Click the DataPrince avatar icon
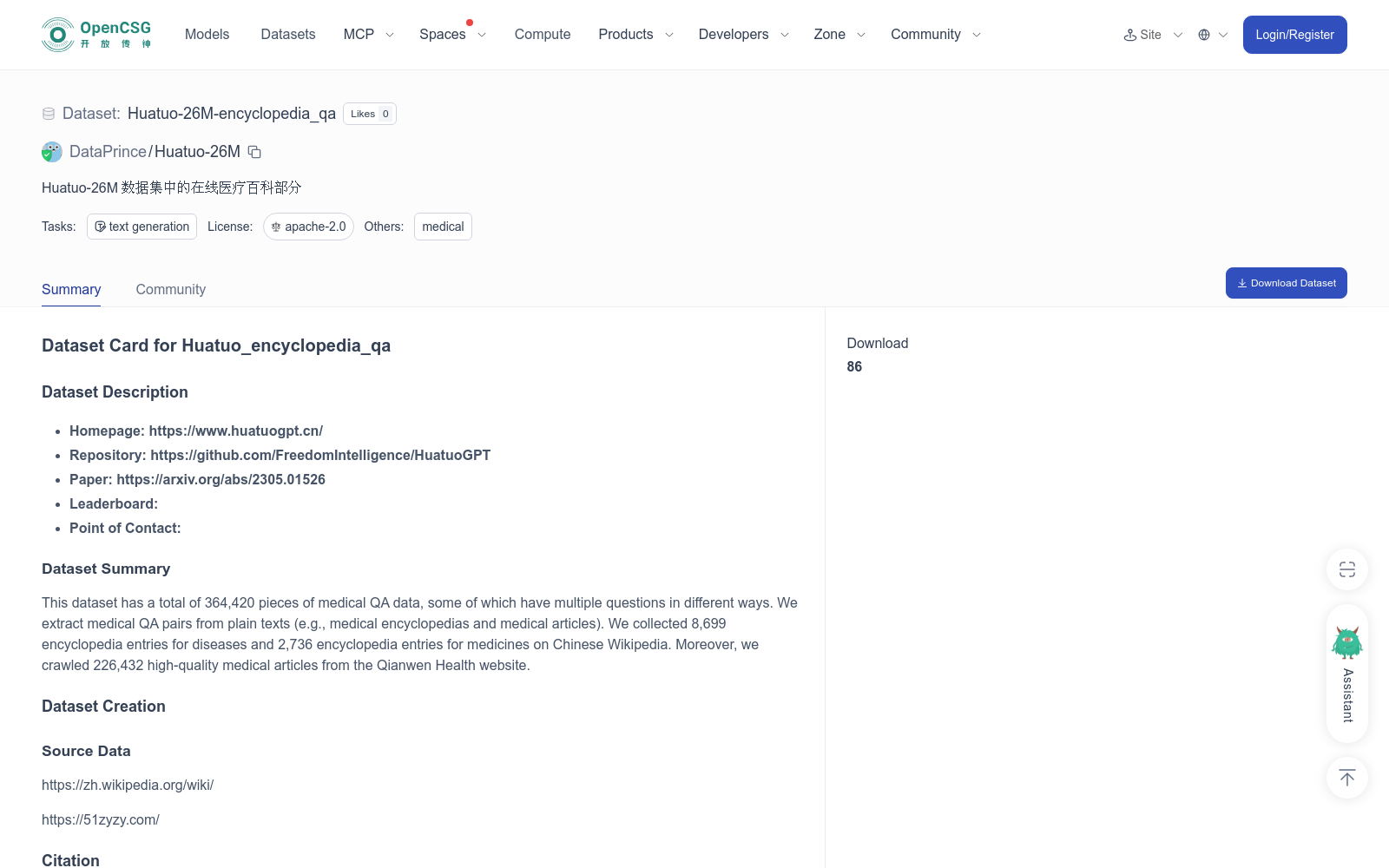The width and height of the screenshot is (1389, 868). (52, 152)
